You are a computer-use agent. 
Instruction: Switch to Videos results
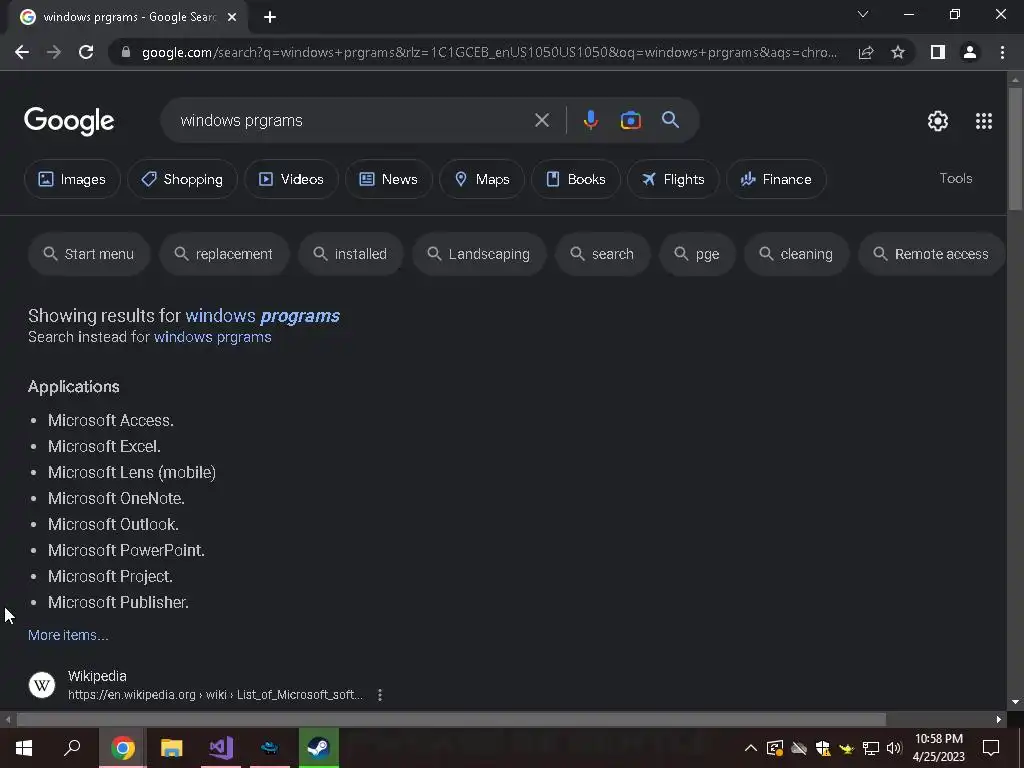(x=291, y=179)
